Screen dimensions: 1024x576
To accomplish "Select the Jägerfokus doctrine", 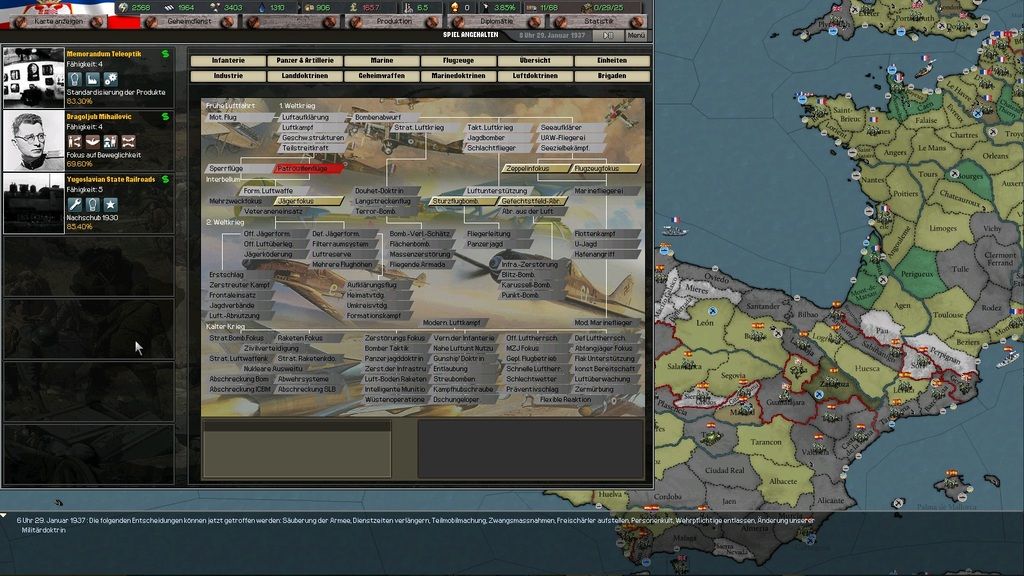I will pyautogui.click(x=309, y=201).
